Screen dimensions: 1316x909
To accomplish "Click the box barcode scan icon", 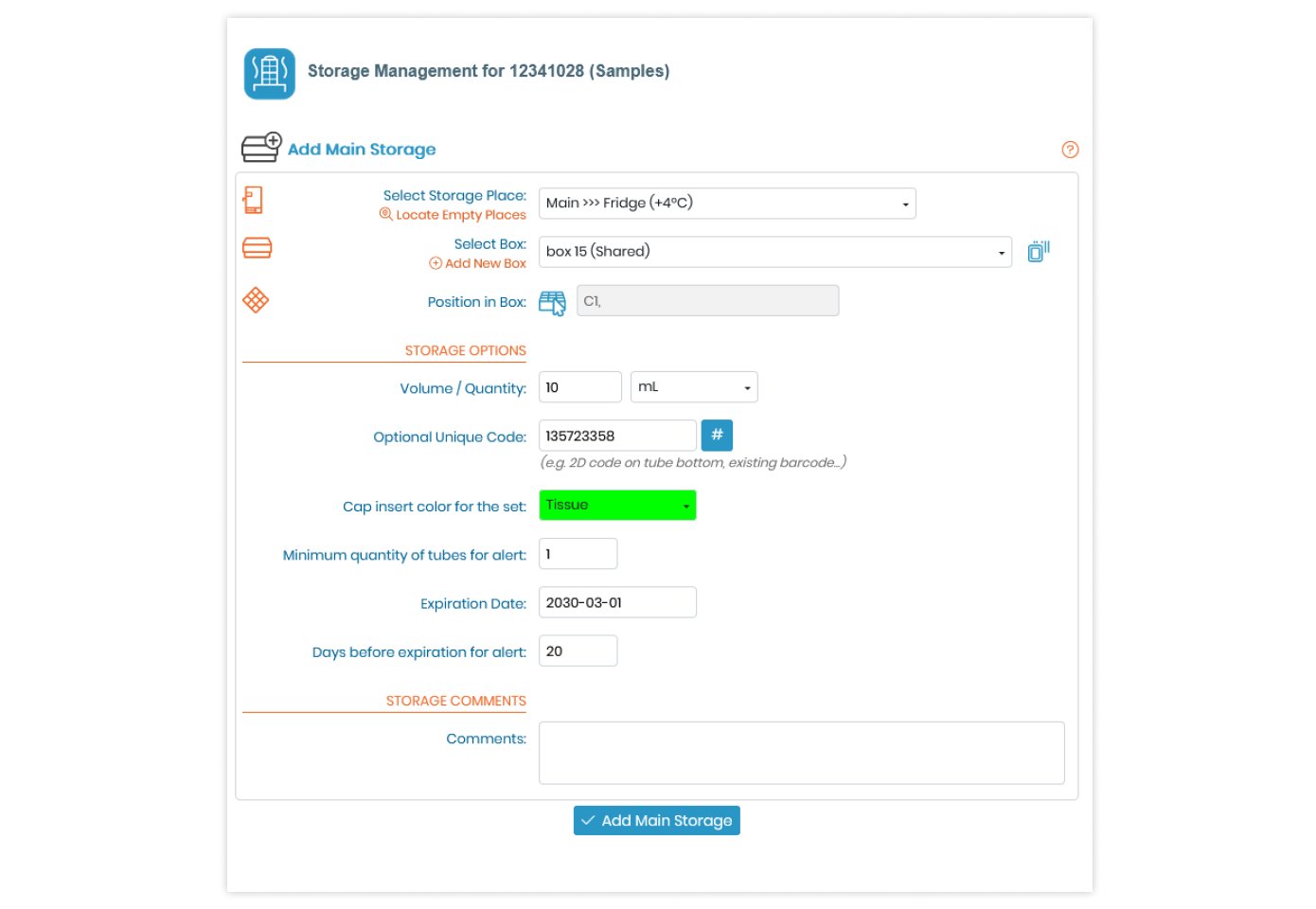I will tap(1038, 251).
